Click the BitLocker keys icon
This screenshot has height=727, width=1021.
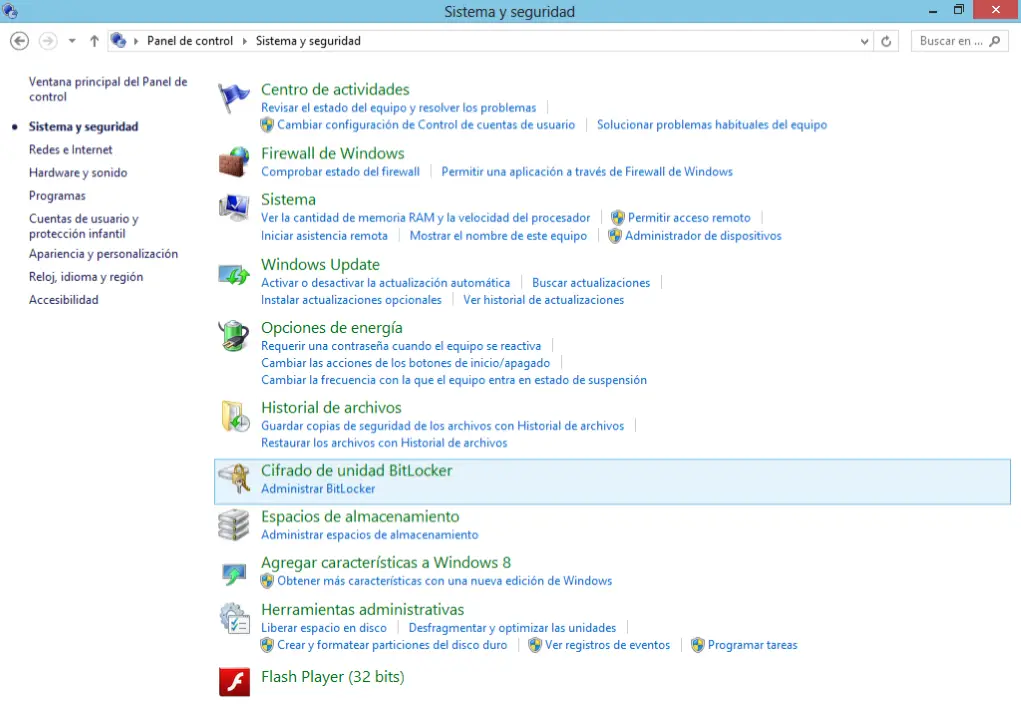click(x=234, y=479)
